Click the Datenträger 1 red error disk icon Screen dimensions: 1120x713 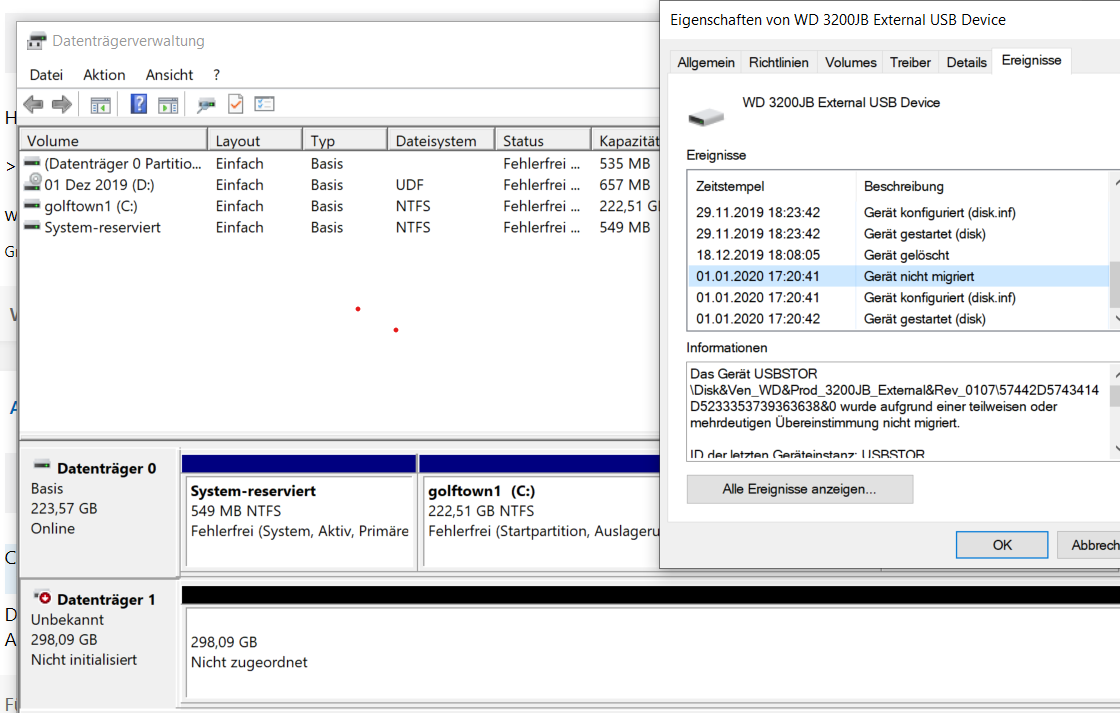pyautogui.click(x=42, y=597)
